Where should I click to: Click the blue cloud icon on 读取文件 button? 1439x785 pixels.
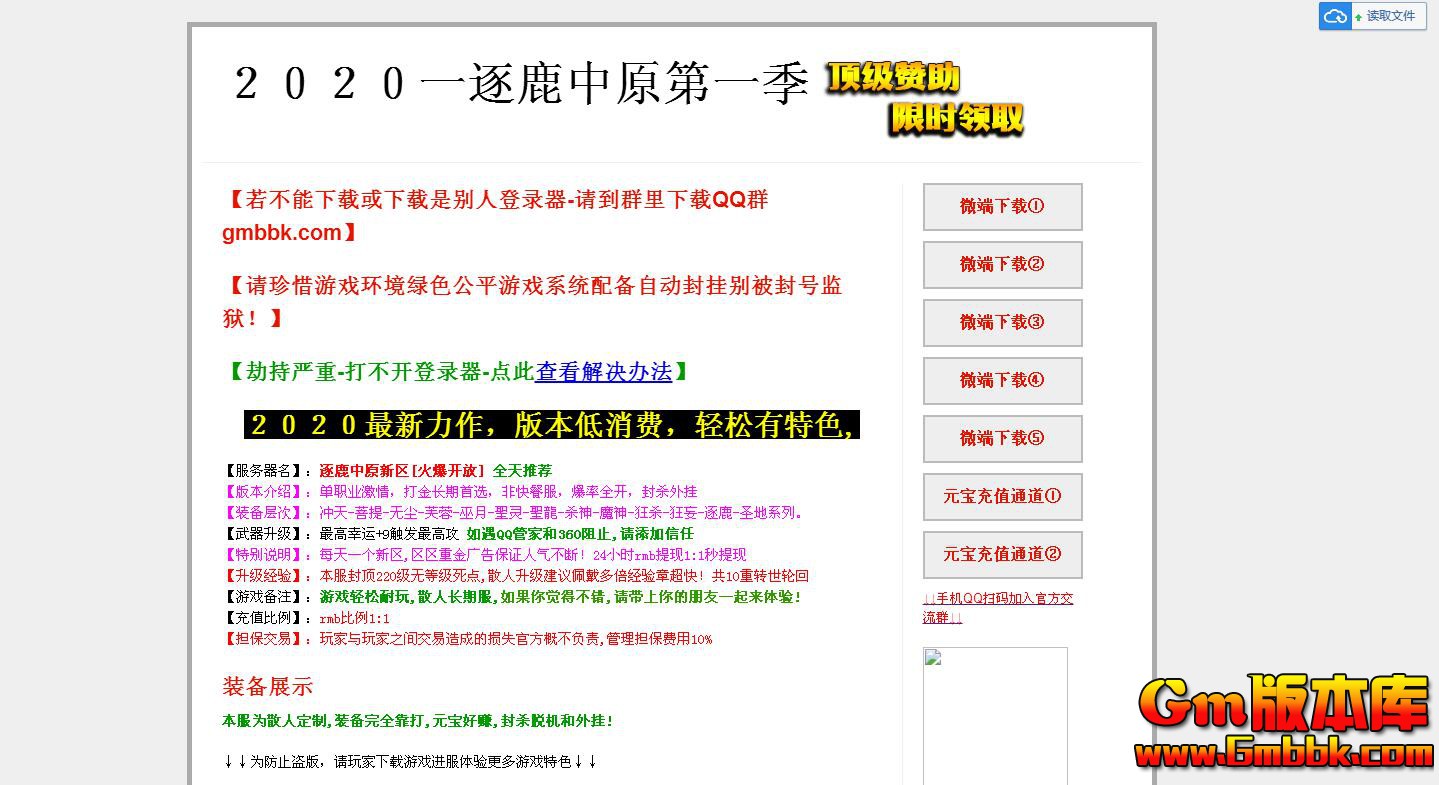point(1335,16)
